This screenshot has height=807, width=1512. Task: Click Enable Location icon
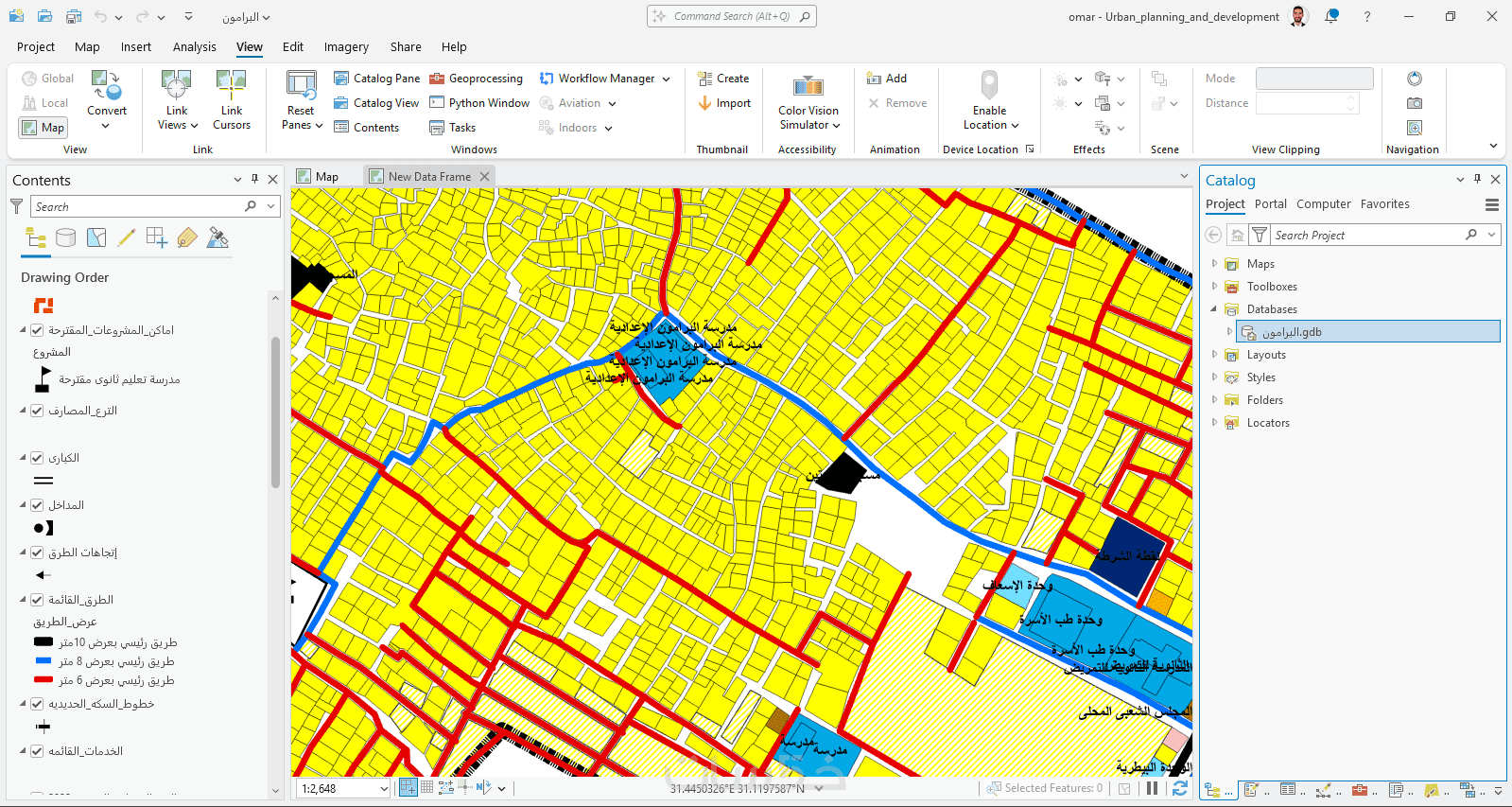coord(989,85)
